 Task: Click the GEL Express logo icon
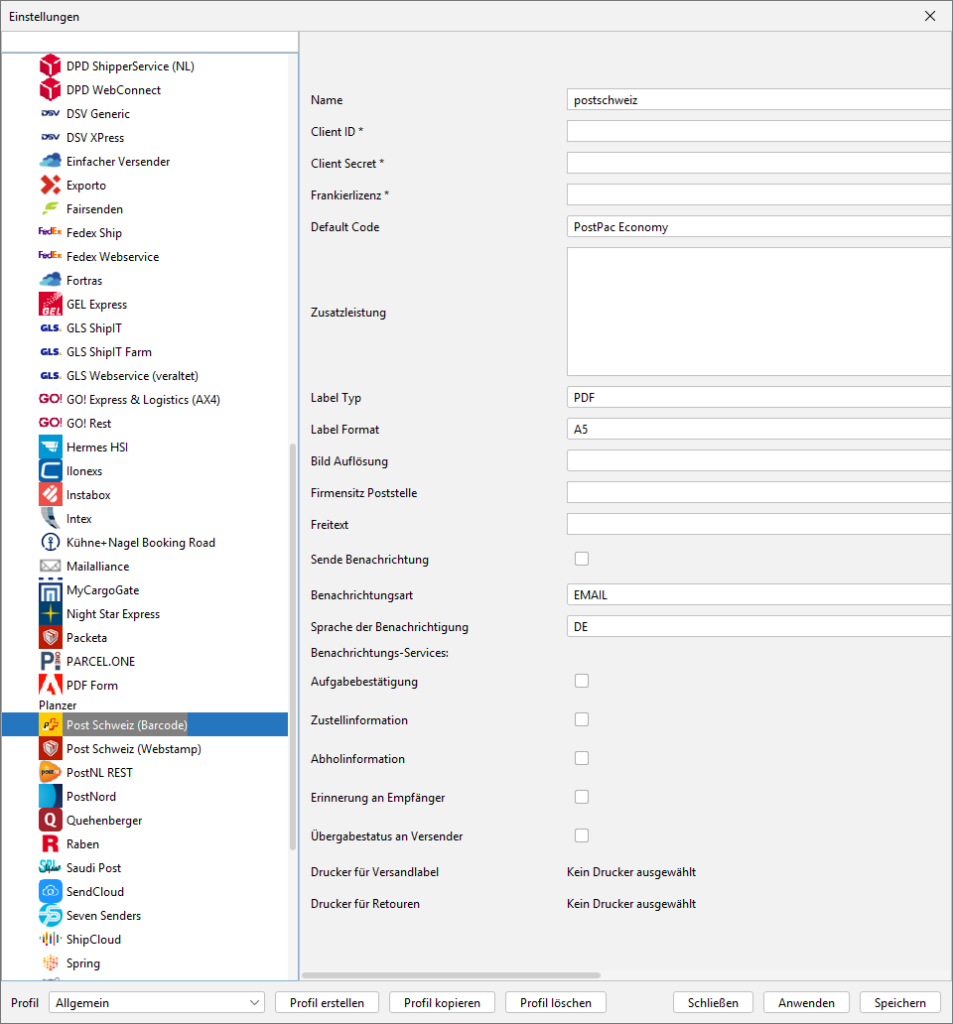click(x=50, y=304)
